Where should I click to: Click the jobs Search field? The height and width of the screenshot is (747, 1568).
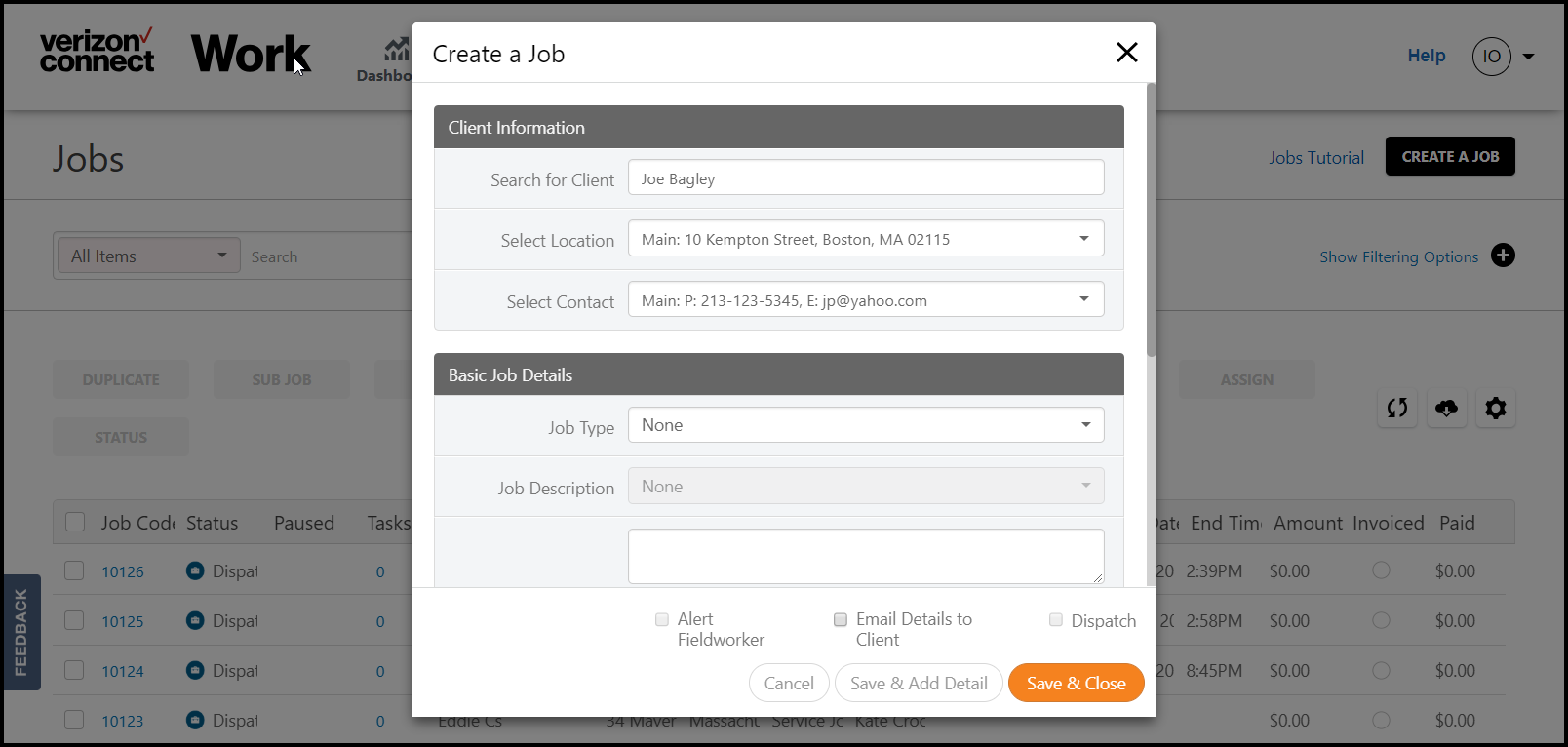tap(327, 256)
